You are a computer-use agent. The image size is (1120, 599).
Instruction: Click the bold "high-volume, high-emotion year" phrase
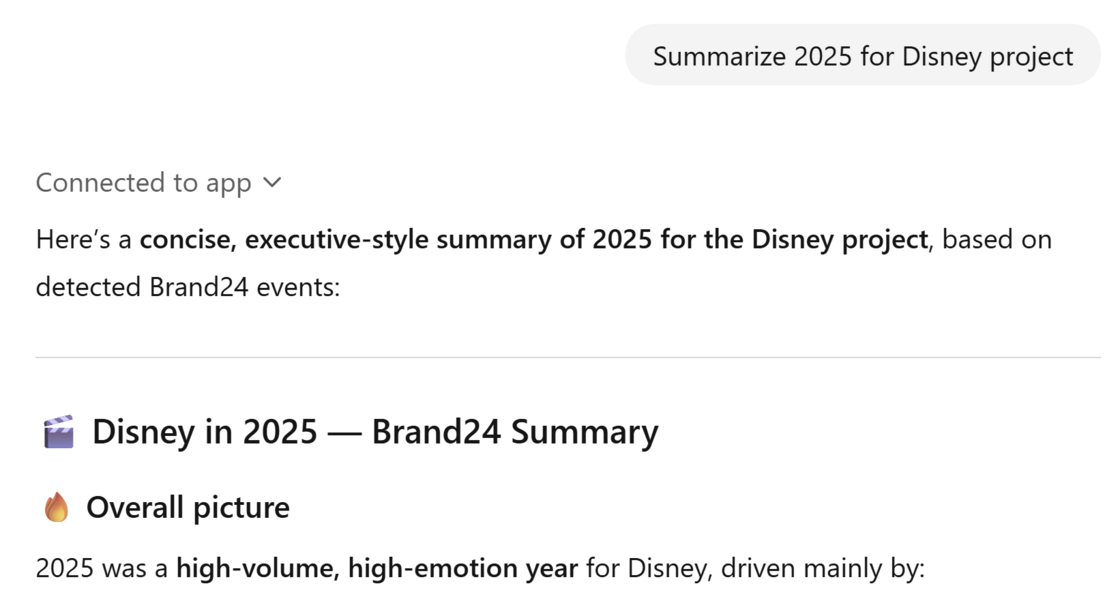coord(377,569)
